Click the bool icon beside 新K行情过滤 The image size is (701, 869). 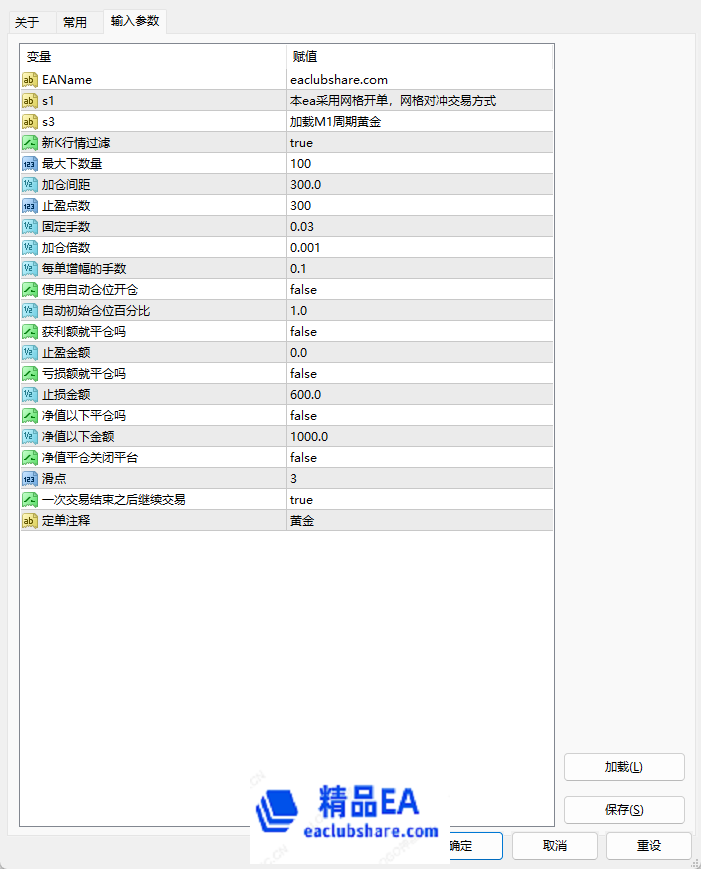coord(29,143)
